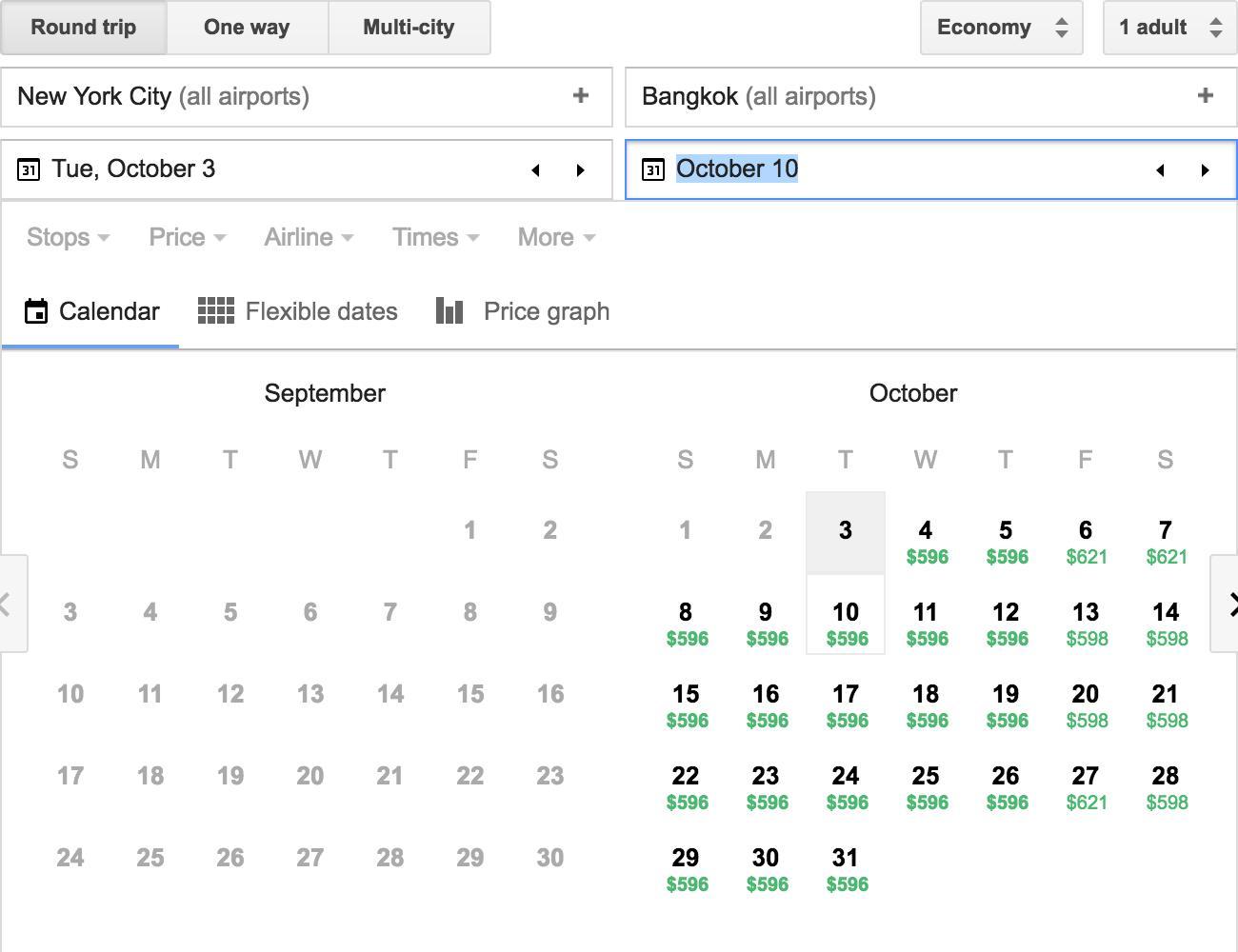Screen dimensions: 1238x952
Task: Select the Round trip option
Action: [84, 28]
